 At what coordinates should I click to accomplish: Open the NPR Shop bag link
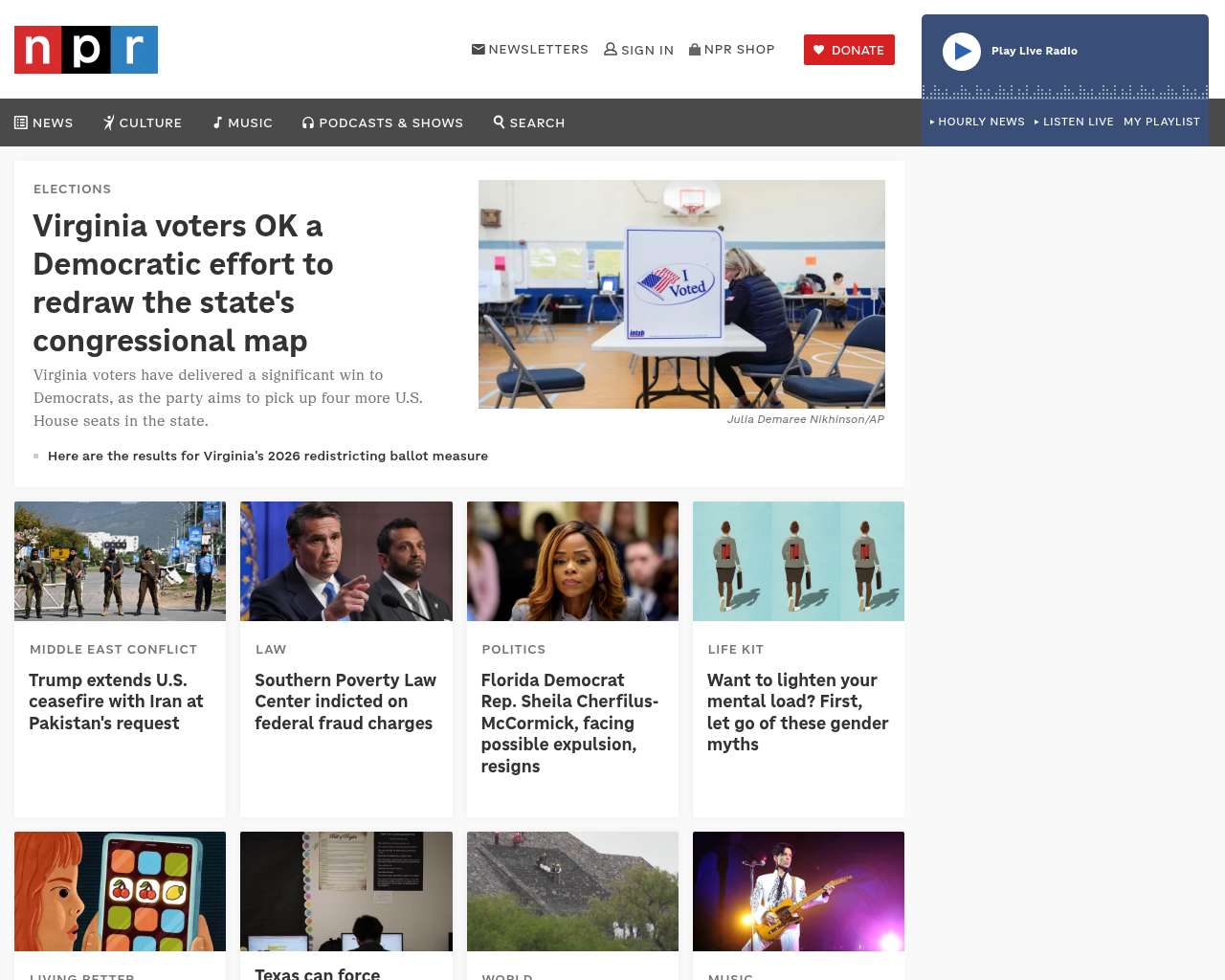coord(732,49)
